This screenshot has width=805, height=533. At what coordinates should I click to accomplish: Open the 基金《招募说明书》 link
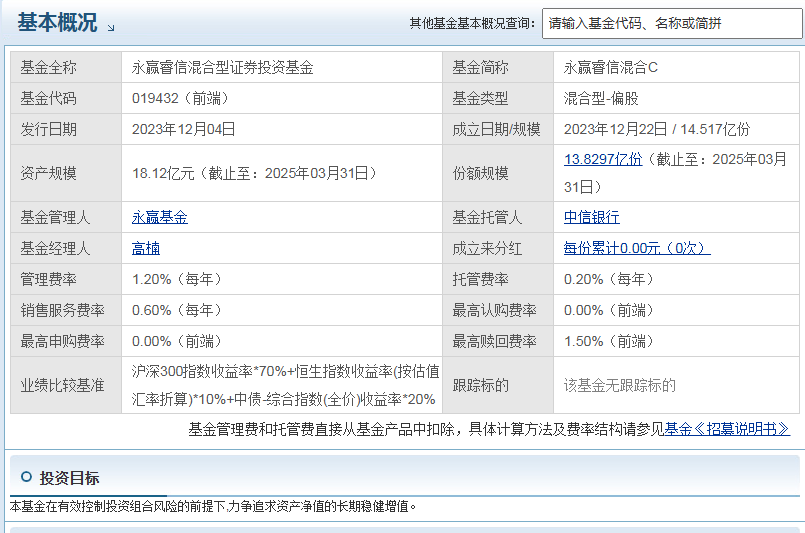pyautogui.click(x=727, y=429)
